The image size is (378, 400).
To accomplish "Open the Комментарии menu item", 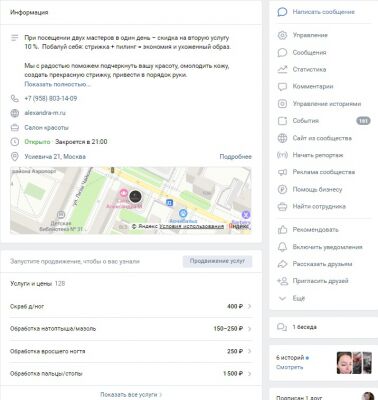I will 323,87.
